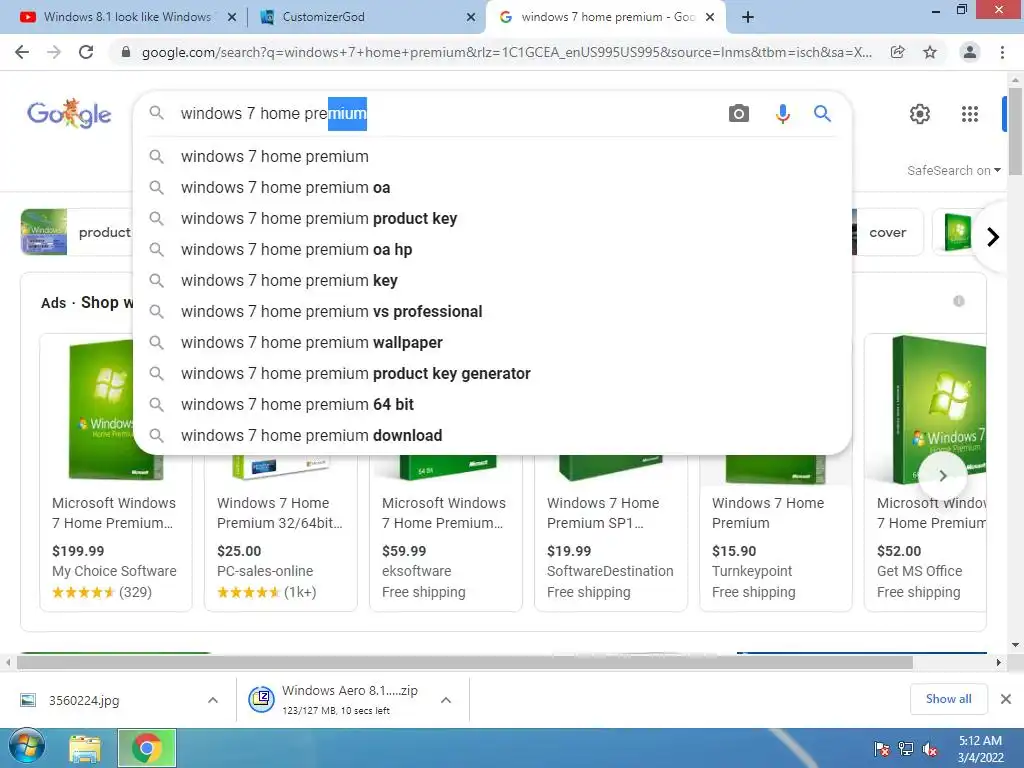
Task: Open Windows Start orb
Action: coord(27,748)
